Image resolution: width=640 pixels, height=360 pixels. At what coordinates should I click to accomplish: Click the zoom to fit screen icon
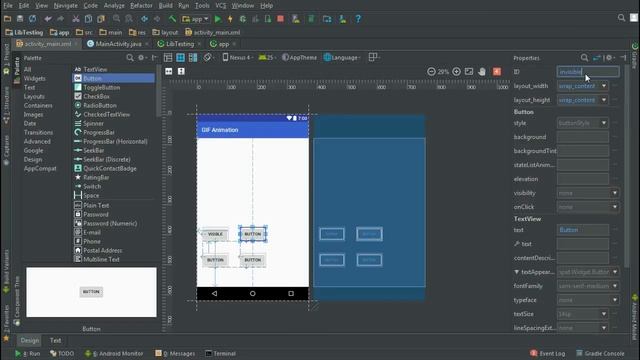point(469,71)
